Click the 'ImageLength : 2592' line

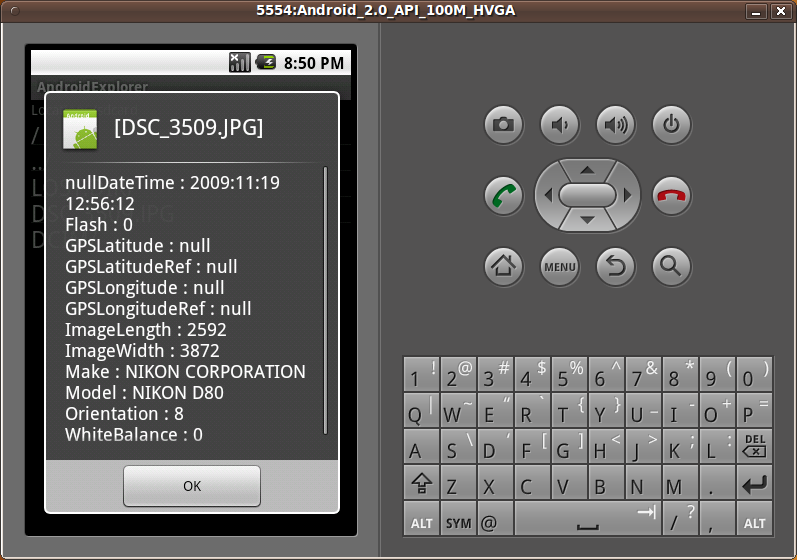tap(145, 330)
